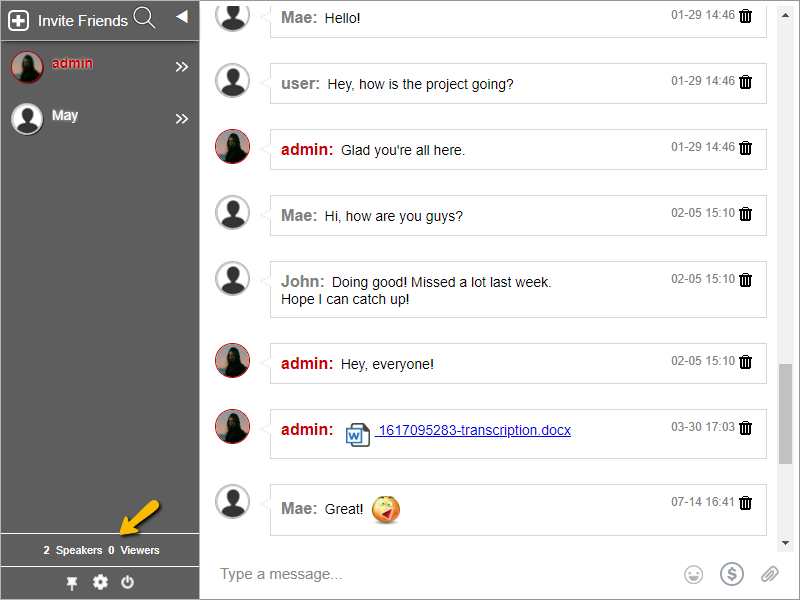Click the admin avatar in the sidebar
Screen dimensions: 800x600
pyautogui.click(x=27, y=67)
